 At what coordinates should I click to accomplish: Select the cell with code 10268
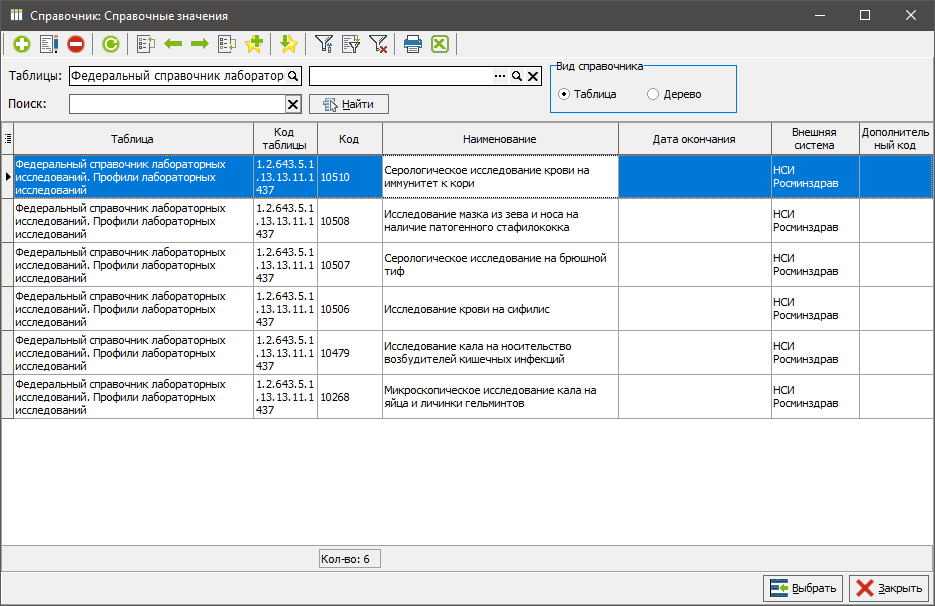pyautogui.click(x=349, y=397)
